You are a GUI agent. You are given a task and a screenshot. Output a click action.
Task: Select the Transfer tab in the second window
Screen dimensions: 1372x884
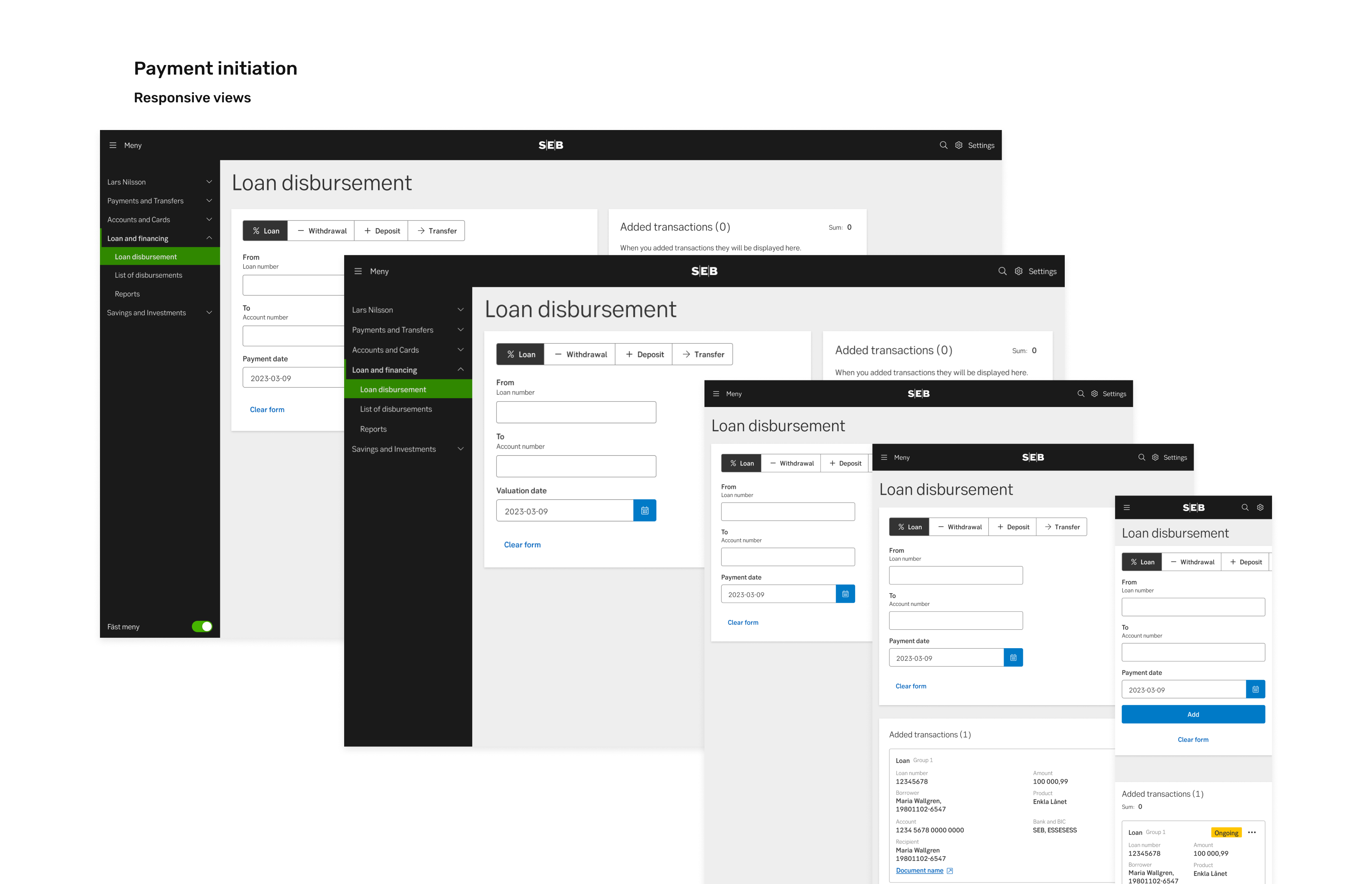click(x=703, y=354)
